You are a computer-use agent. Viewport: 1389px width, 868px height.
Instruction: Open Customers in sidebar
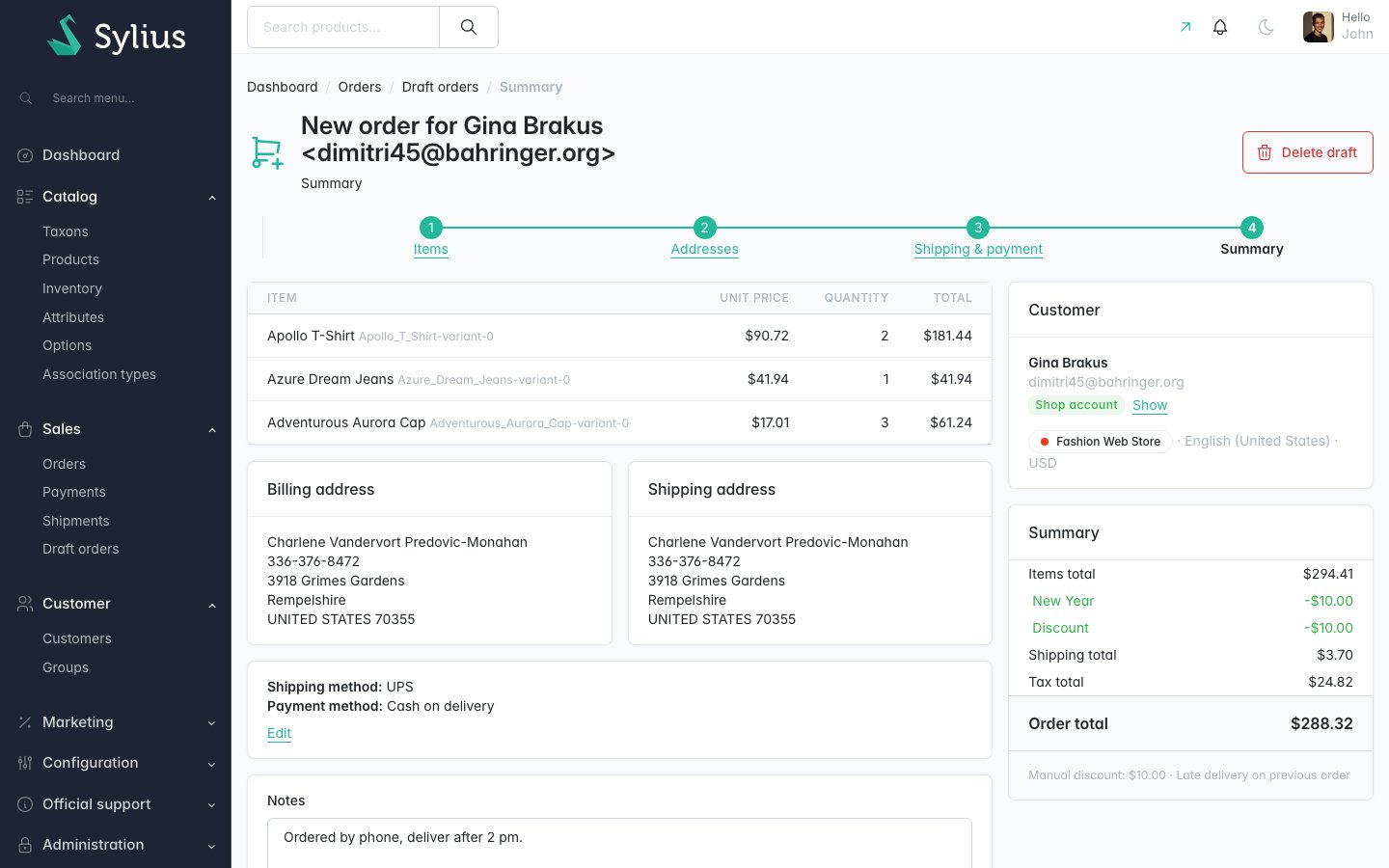[77, 638]
